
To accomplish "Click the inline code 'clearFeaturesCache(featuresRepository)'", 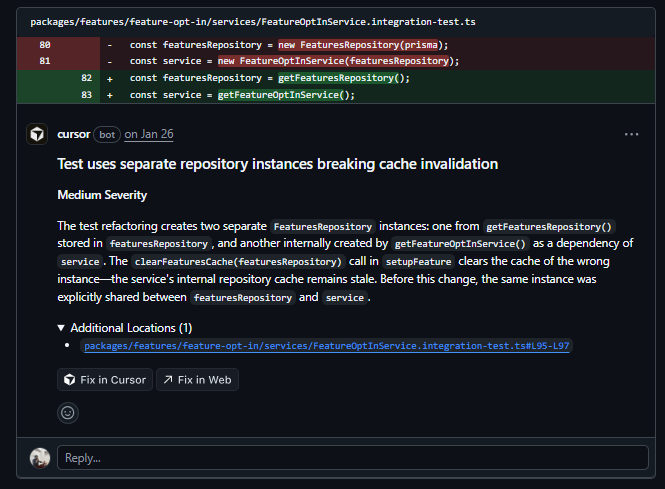I will click(238, 262).
